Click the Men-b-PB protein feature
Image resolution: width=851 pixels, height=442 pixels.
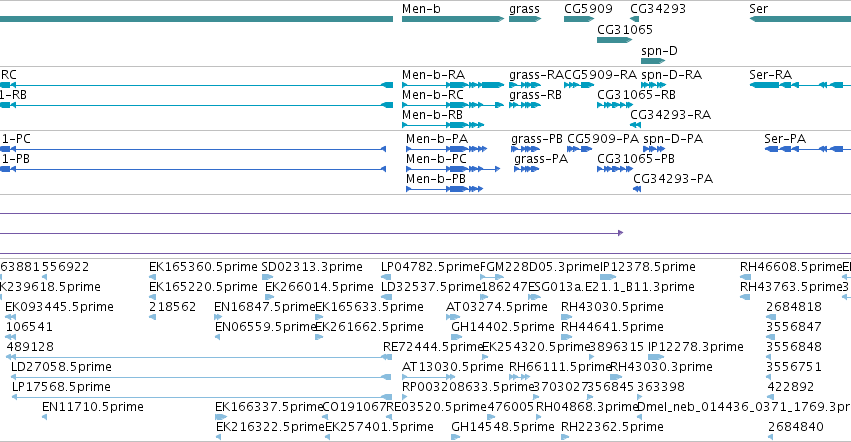point(444,189)
